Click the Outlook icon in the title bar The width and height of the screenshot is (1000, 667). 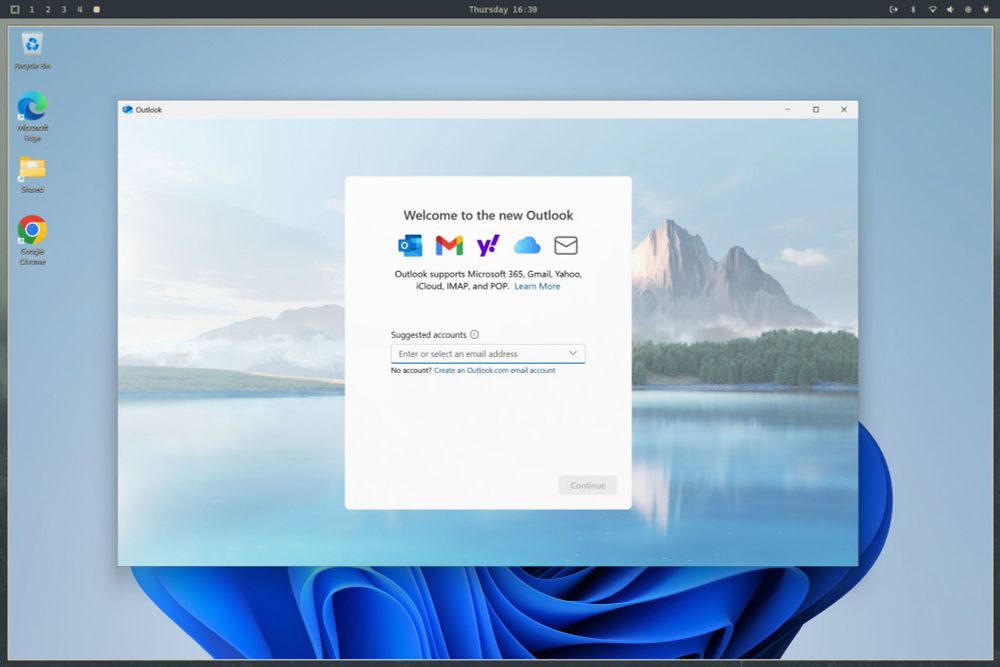128,110
